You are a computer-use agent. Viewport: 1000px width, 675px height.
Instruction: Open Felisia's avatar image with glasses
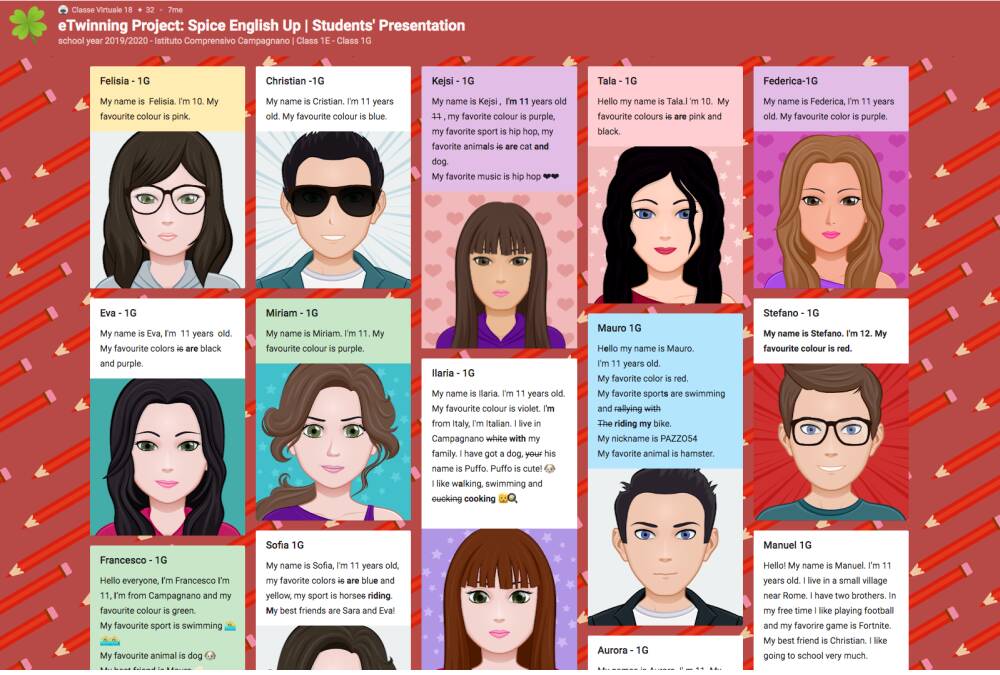click(167, 210)
